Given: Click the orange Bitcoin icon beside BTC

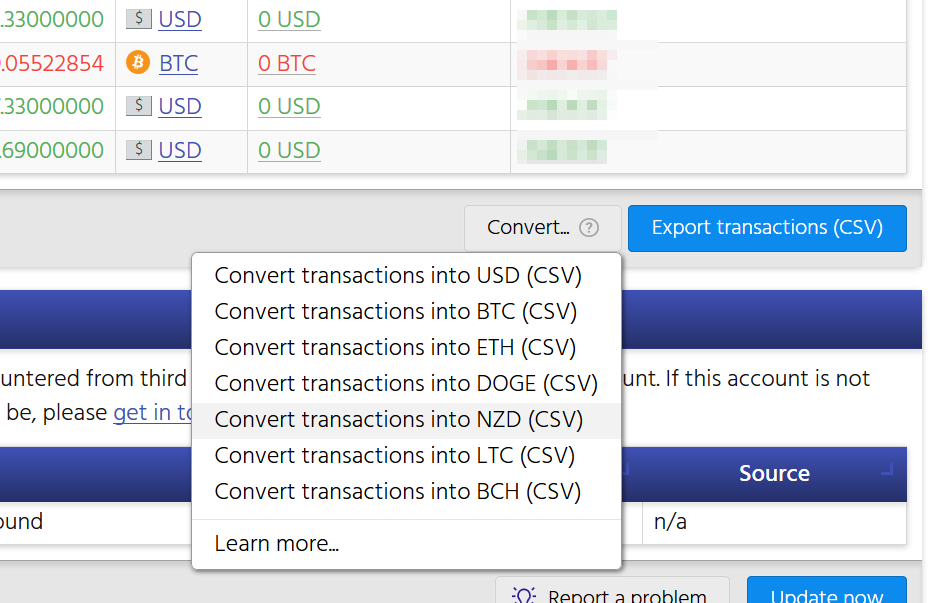Looking at the screenshot, I should (x=138, y=63).
